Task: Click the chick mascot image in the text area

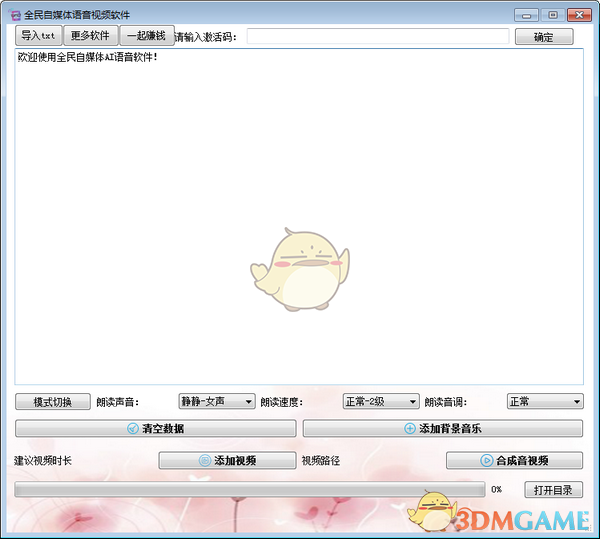Action: click(299, 269)
